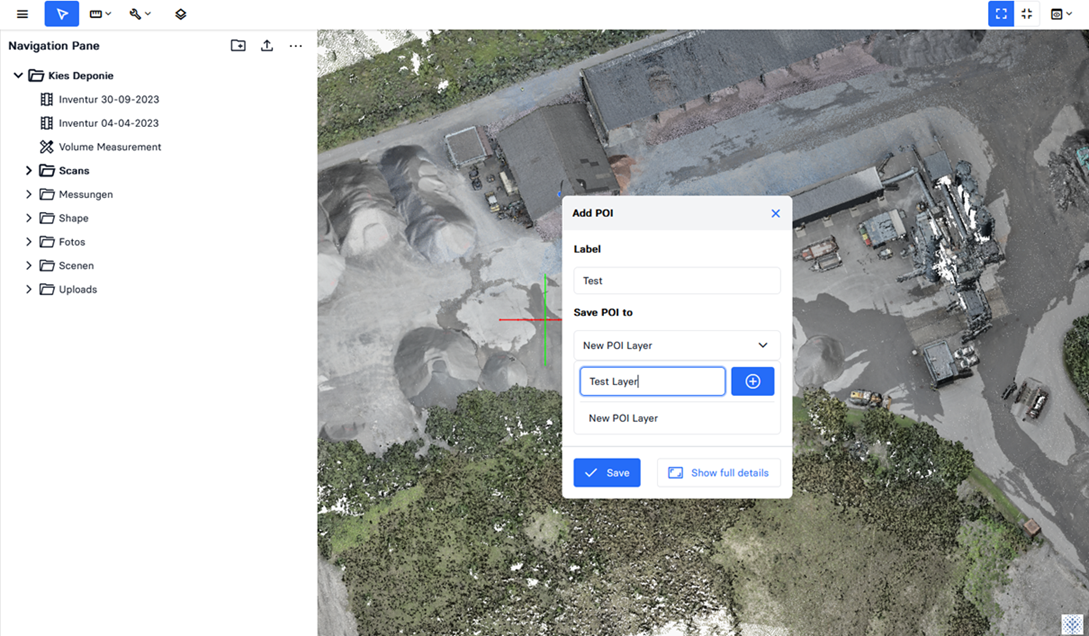The width and height of the screenshot is (1089, 636).
Task: Toggle fullscreen expand view button
Action: [1000, 14]
